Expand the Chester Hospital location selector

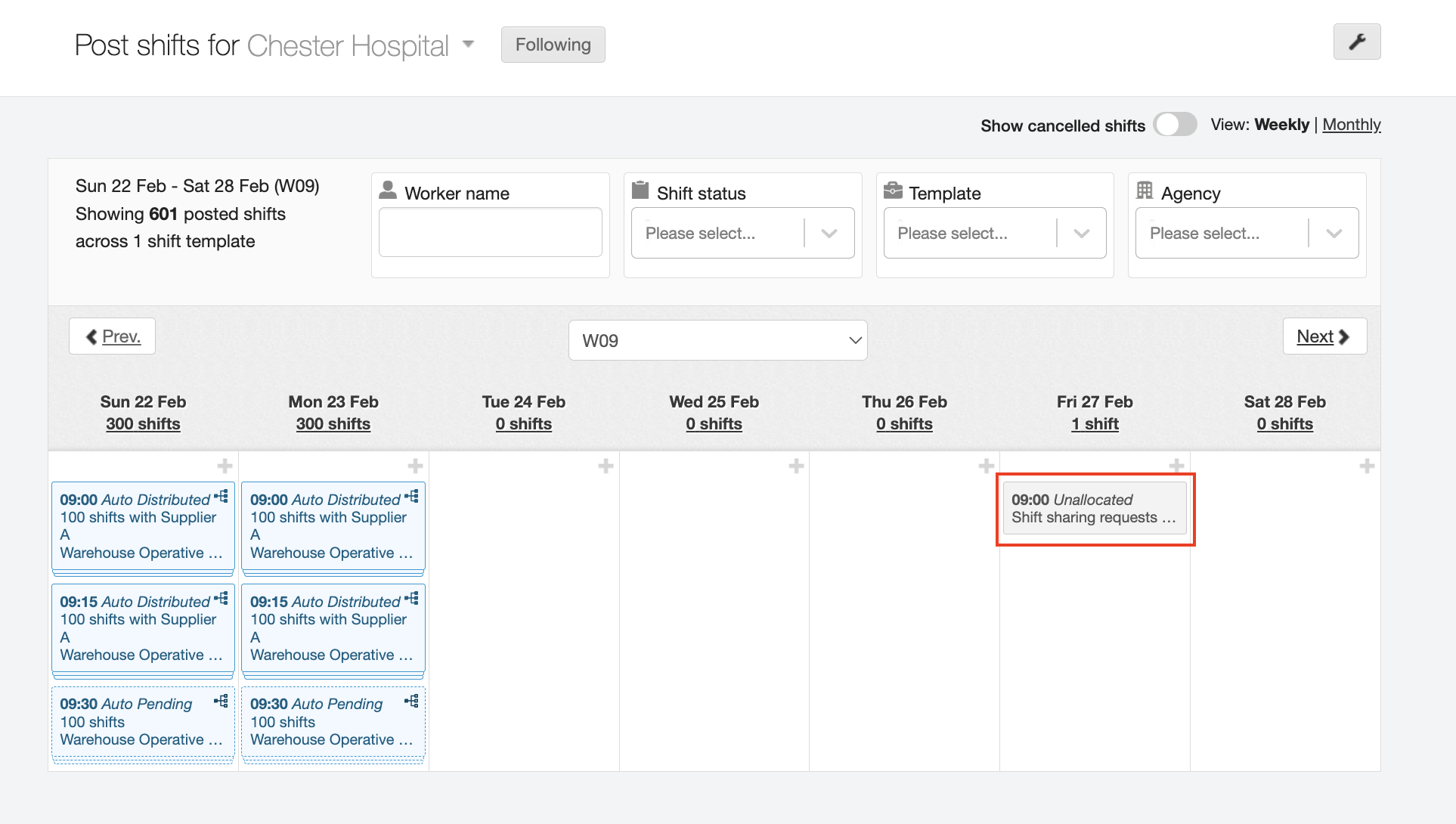[x=469, y=45]
